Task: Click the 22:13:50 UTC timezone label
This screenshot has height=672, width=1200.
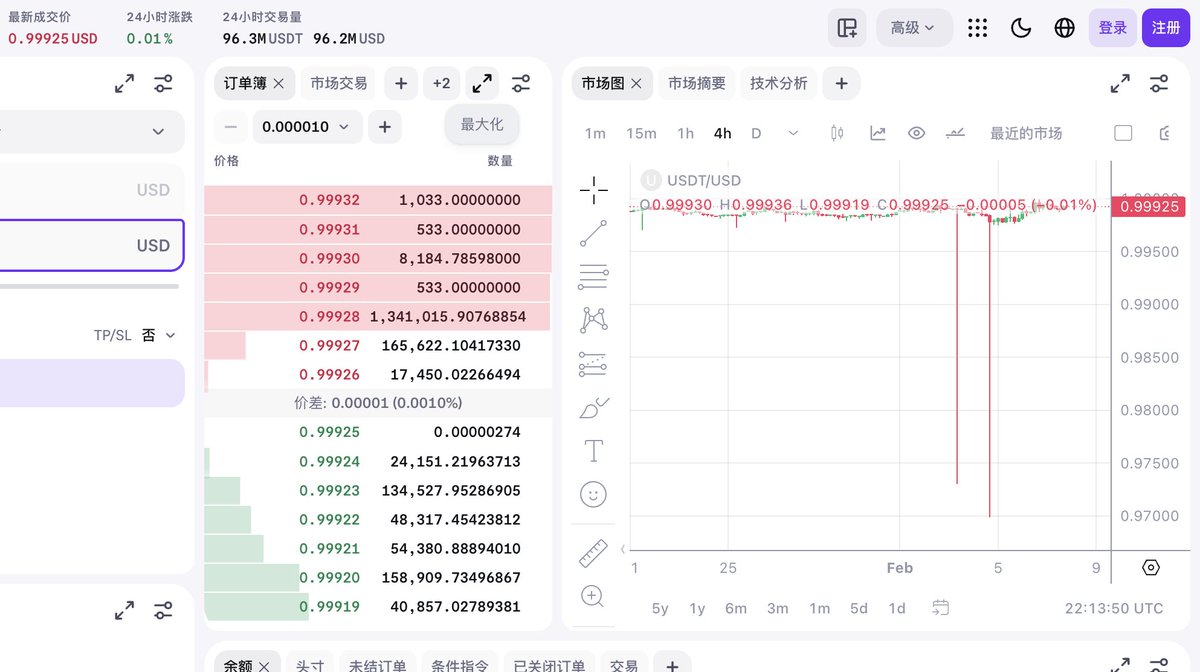Action: [1114, 608]
